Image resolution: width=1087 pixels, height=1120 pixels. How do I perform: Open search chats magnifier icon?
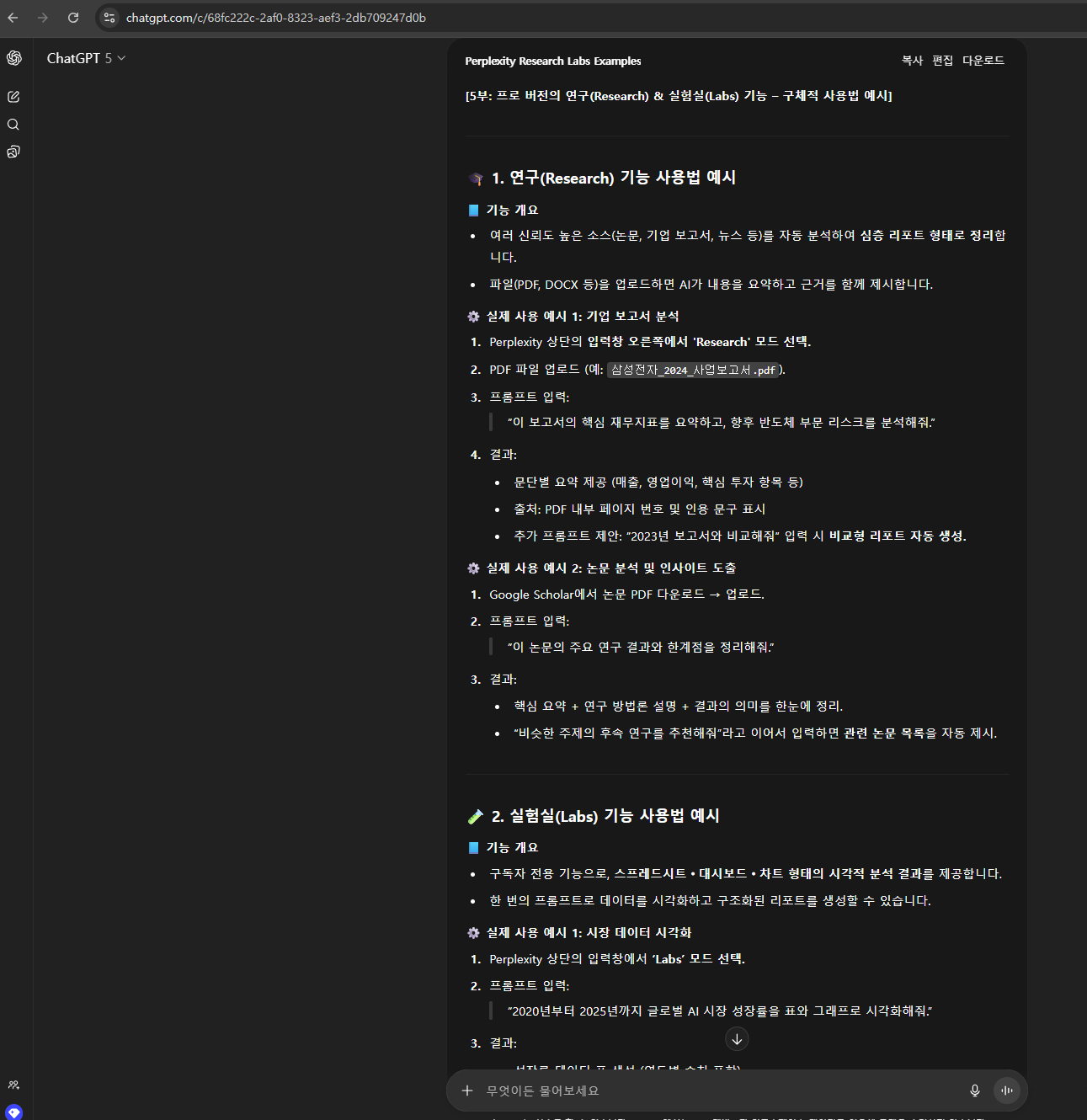[x=13, y=125]
